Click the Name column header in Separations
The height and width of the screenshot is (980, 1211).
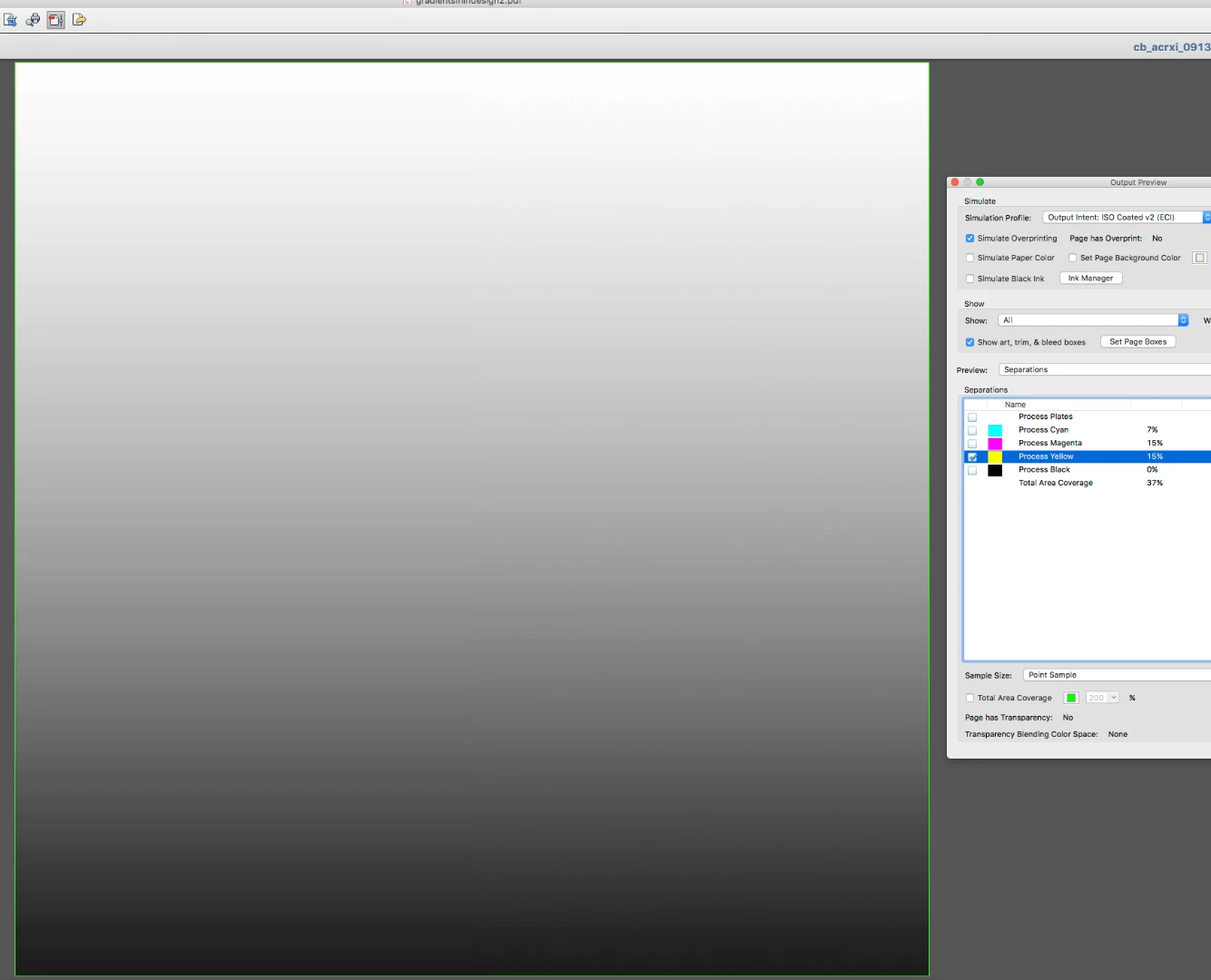(1015, 405)
